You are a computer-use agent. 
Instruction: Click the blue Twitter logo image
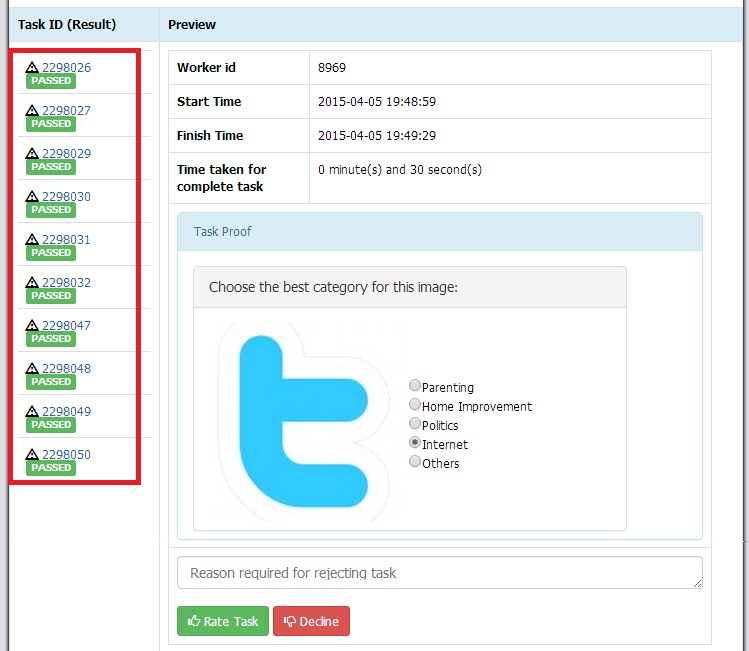(304, 422)
